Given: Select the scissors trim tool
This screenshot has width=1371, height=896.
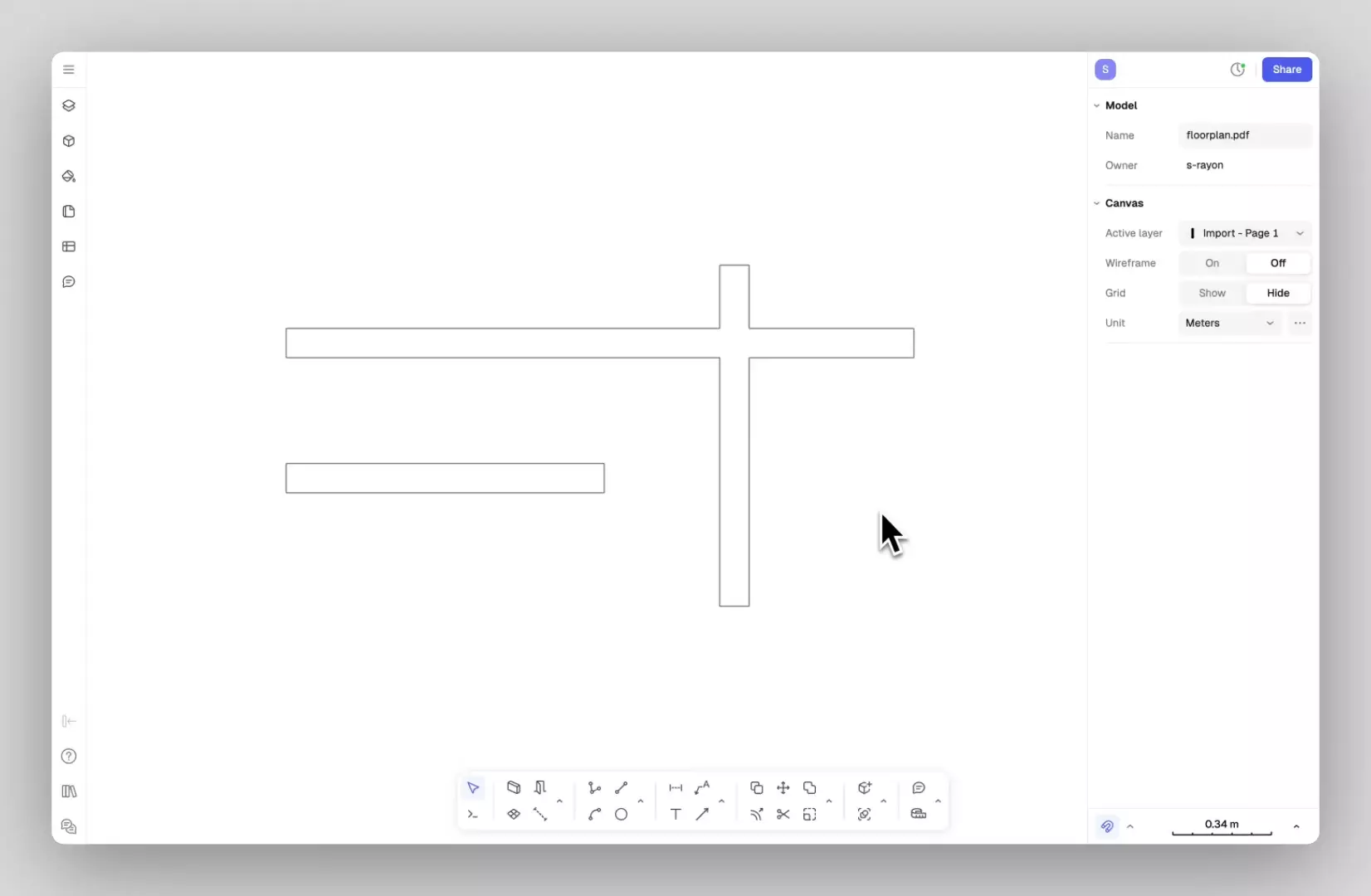Looking at the screenshot, I should [783, 815].
